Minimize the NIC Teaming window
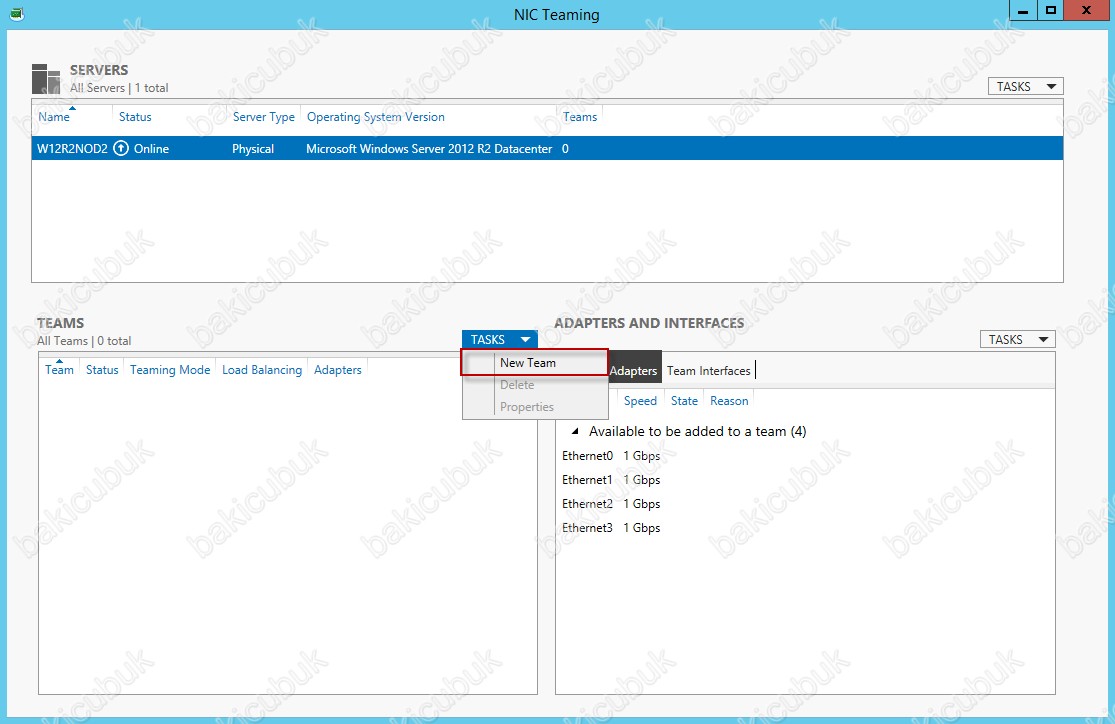1115x724 pixels. click(1023, 11)
